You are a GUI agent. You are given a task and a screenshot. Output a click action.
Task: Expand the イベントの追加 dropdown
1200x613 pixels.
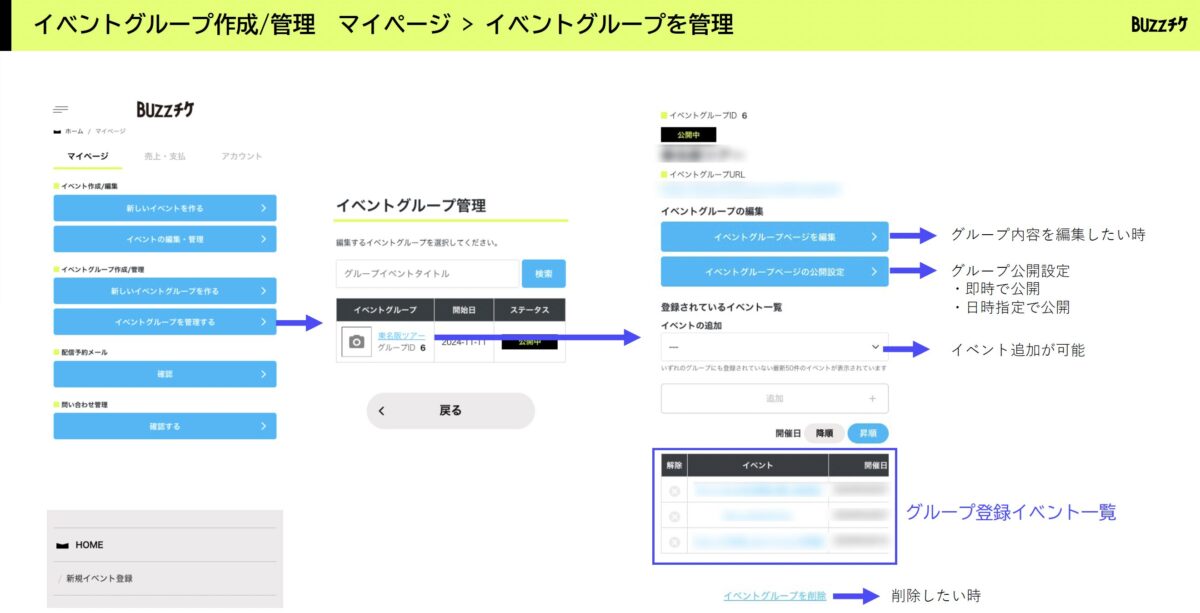[774, 347]
